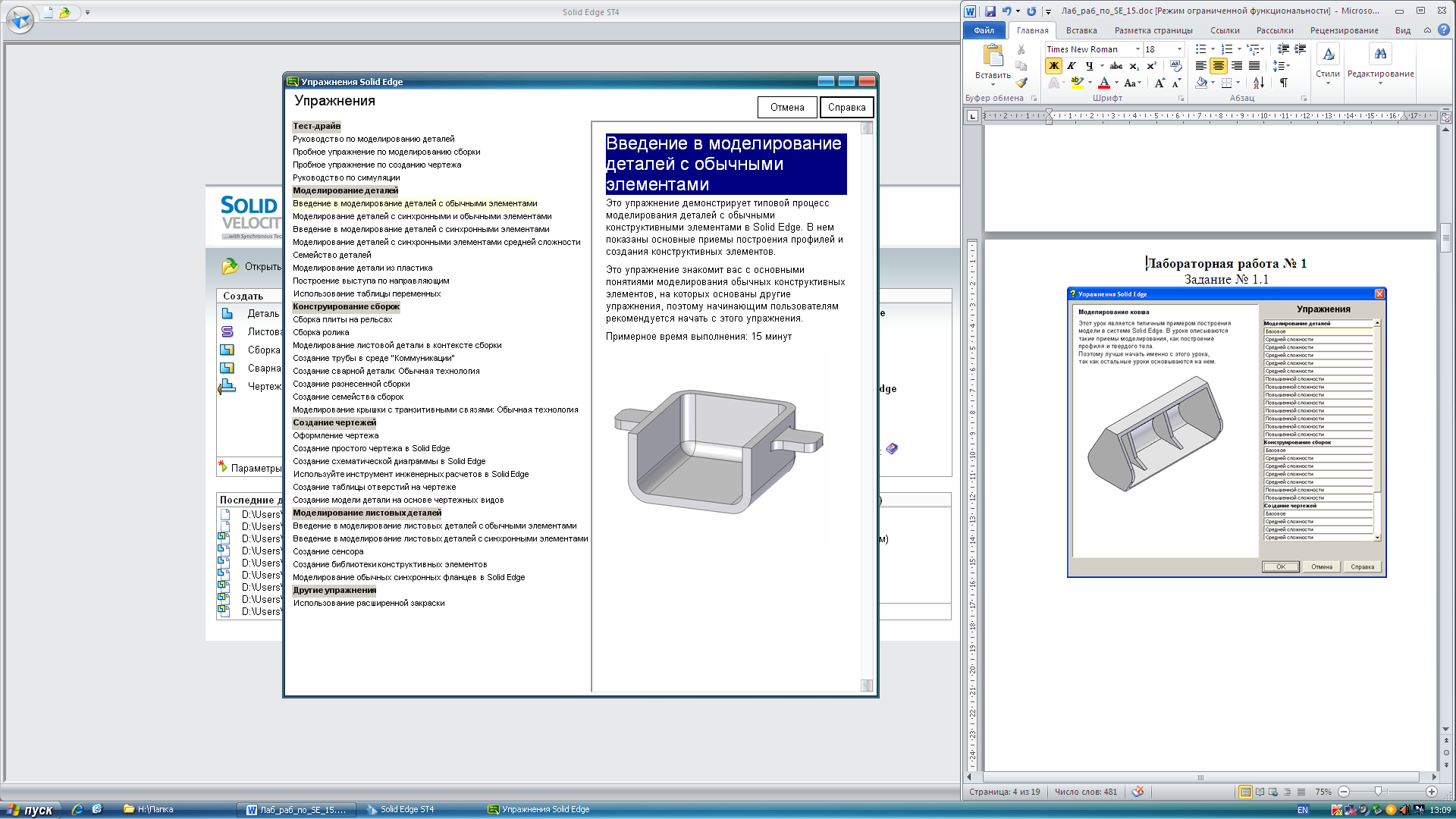Click the Styles (Стили) icon in Word

pos(1328,54)
